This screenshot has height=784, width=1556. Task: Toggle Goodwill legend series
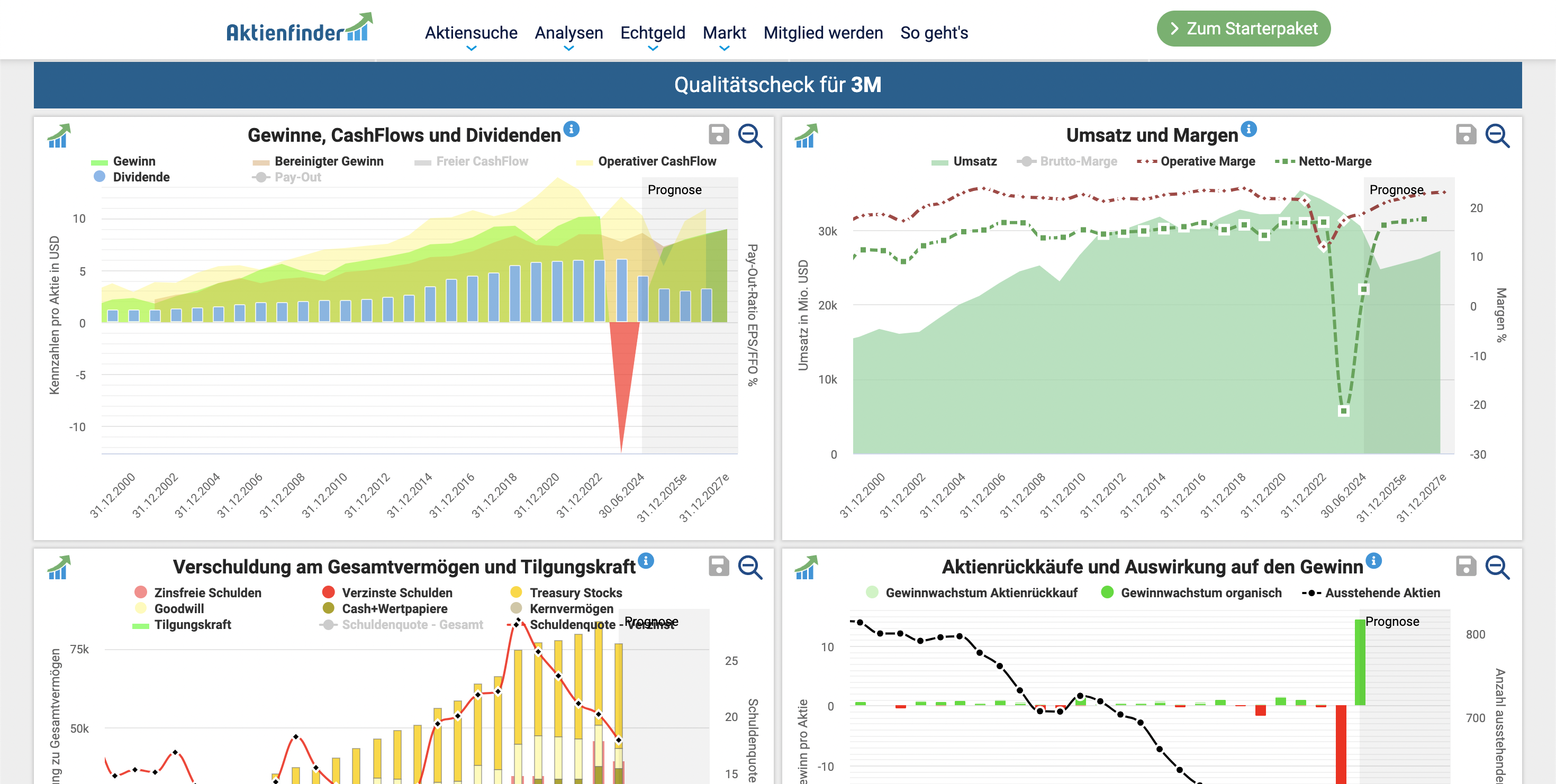pos(169,608)
